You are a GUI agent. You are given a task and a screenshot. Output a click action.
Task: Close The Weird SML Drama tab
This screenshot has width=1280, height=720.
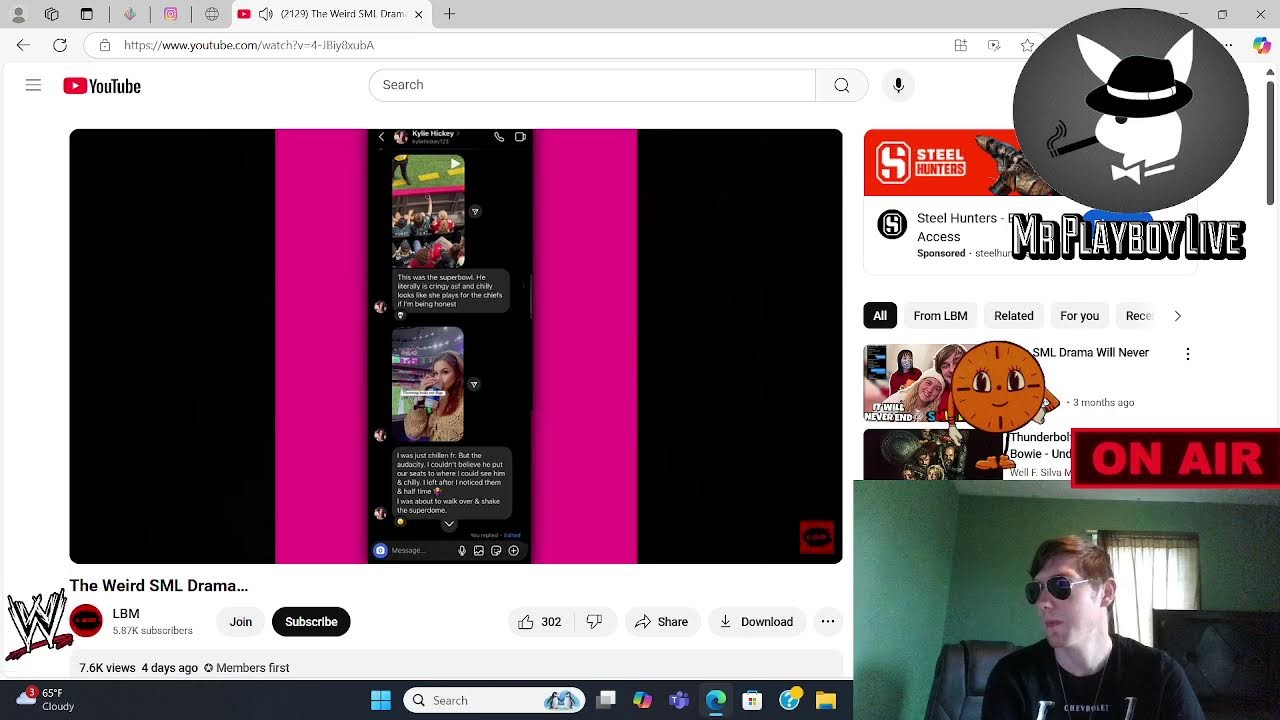click(x=419, y=14)
